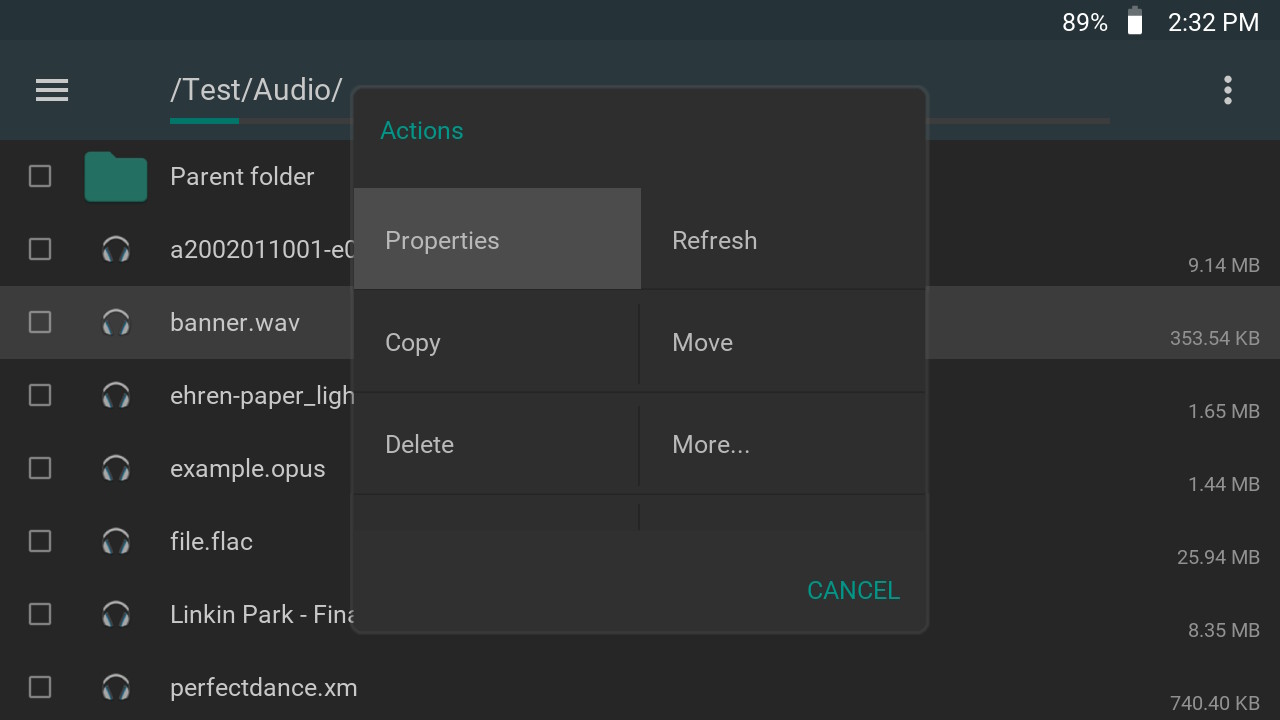Image resolution: width=1280 pixels, height=720 pixels.
Task: Select the Parent folder checkbox
Action: [x=40, y=177]
